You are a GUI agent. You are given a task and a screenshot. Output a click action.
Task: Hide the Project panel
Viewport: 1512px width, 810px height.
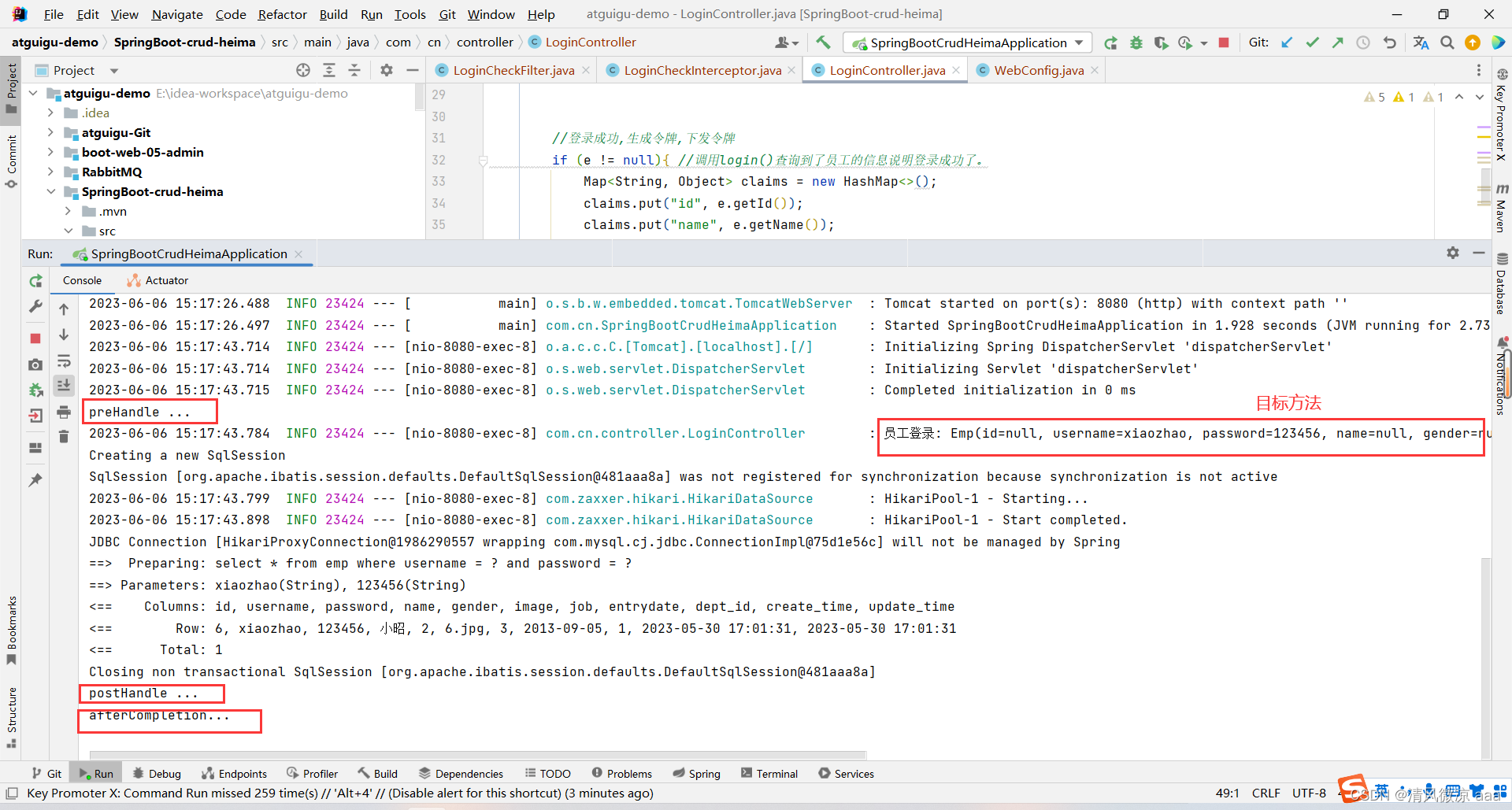(412, 70)
